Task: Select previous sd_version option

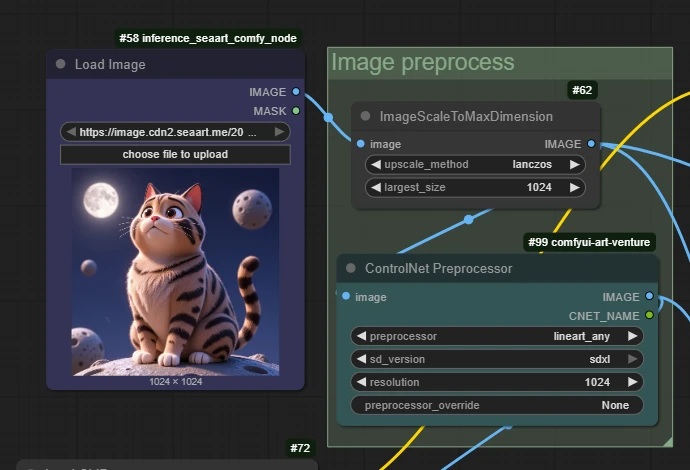Action: point(361,359)
